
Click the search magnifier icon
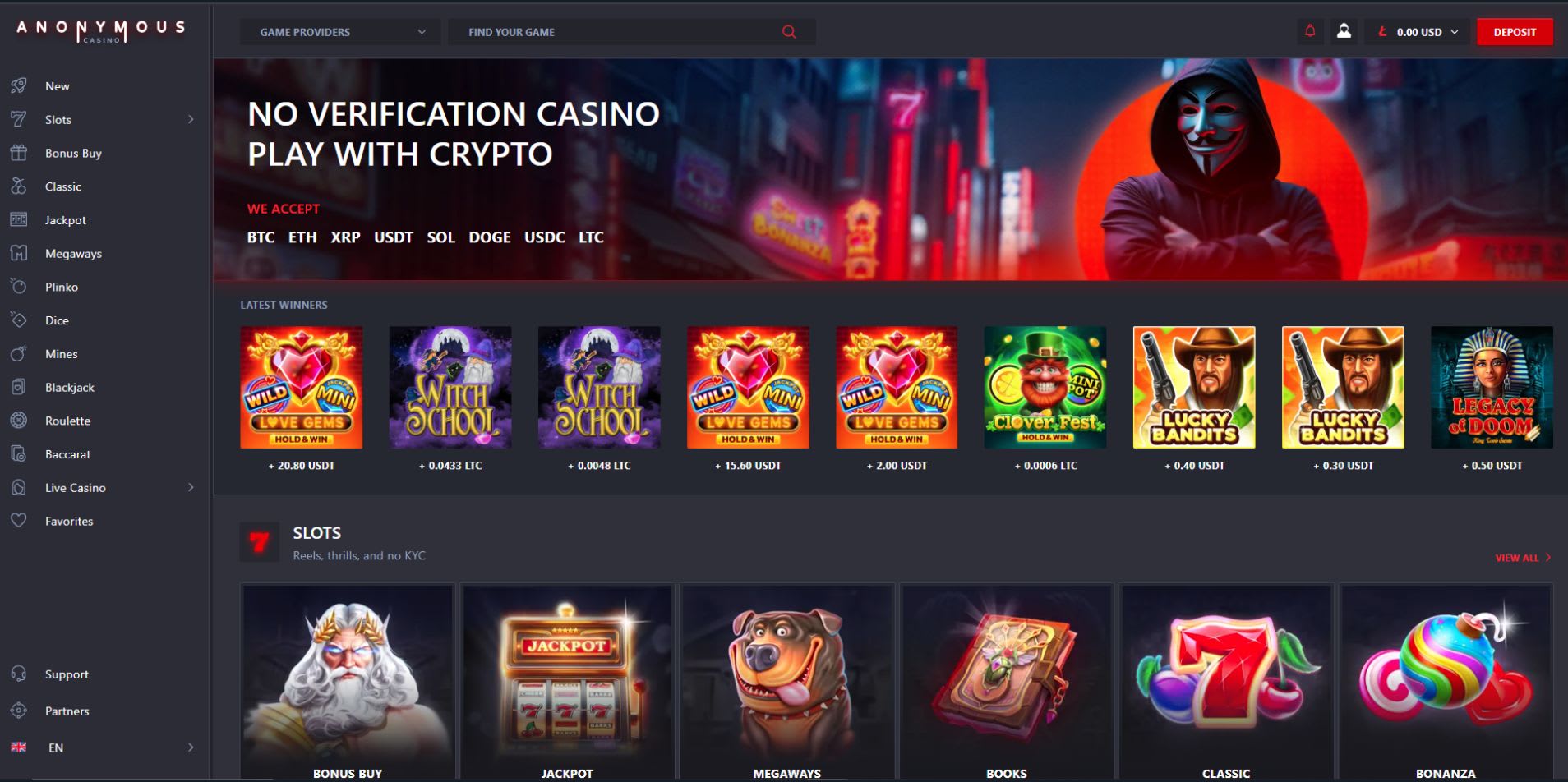coord(789,32)
